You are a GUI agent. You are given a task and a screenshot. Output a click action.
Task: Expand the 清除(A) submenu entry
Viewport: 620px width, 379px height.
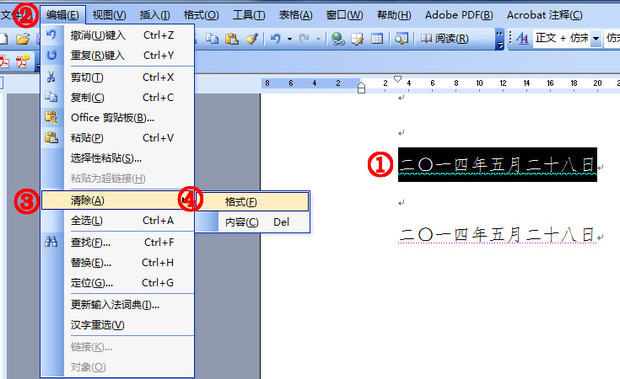118,200
